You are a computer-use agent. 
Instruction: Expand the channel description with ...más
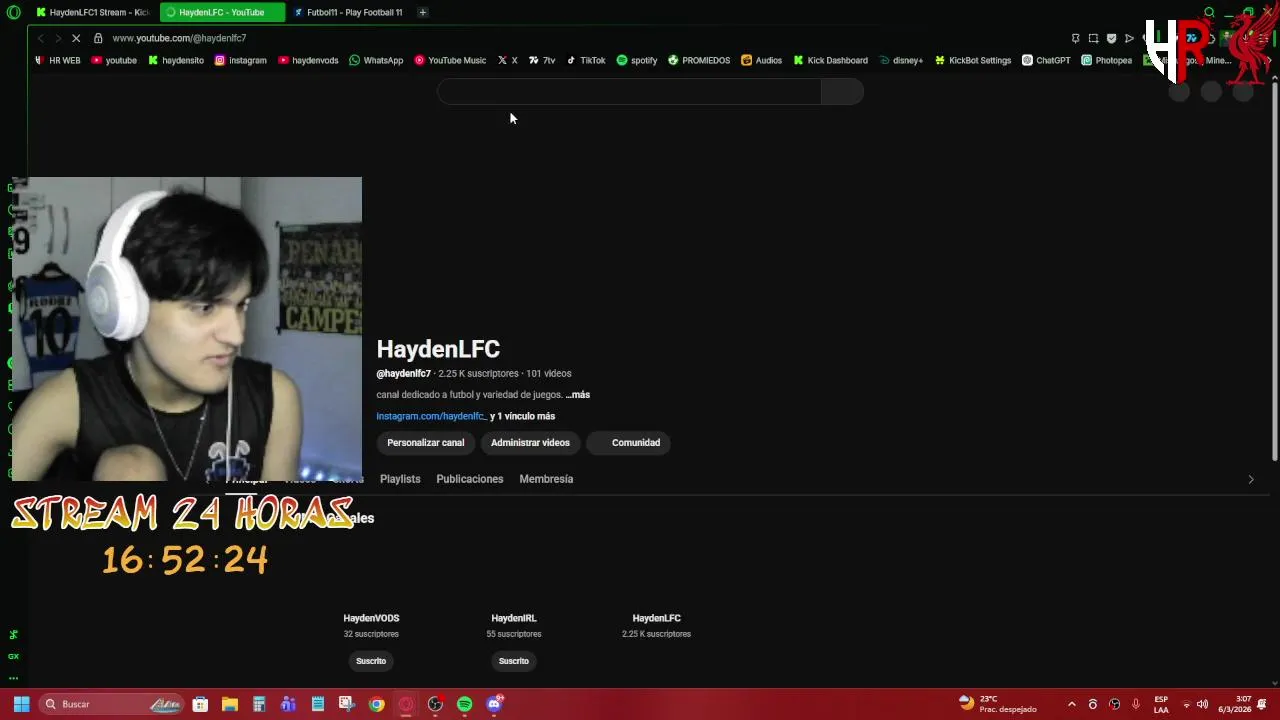[577, 395]
